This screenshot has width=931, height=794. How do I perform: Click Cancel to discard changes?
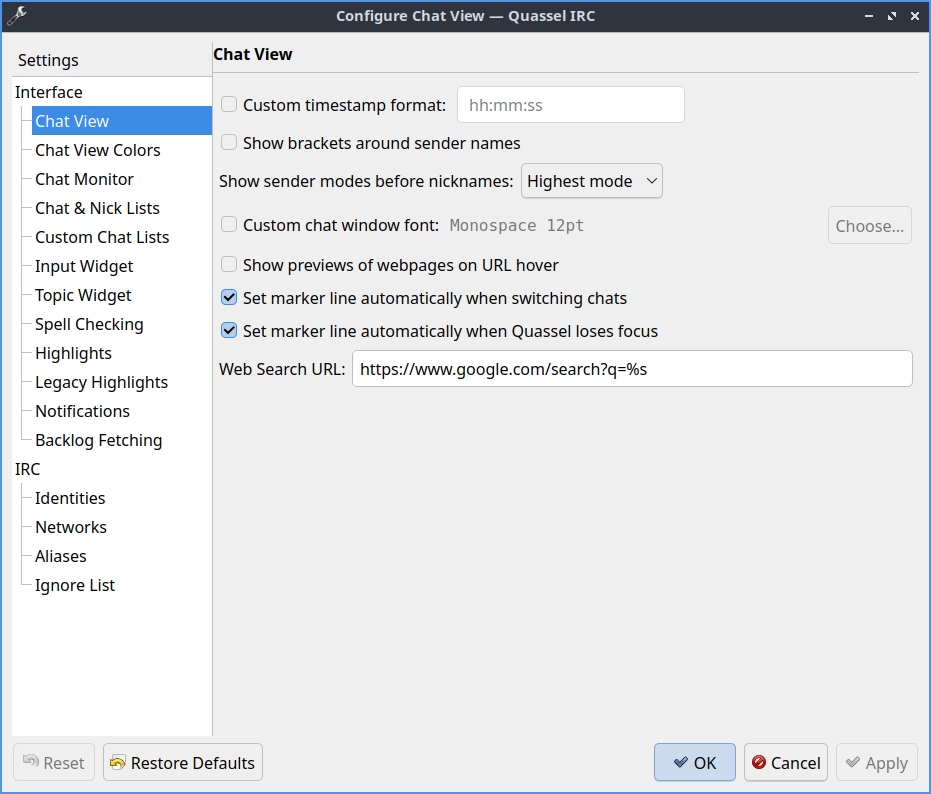point(785,763)
